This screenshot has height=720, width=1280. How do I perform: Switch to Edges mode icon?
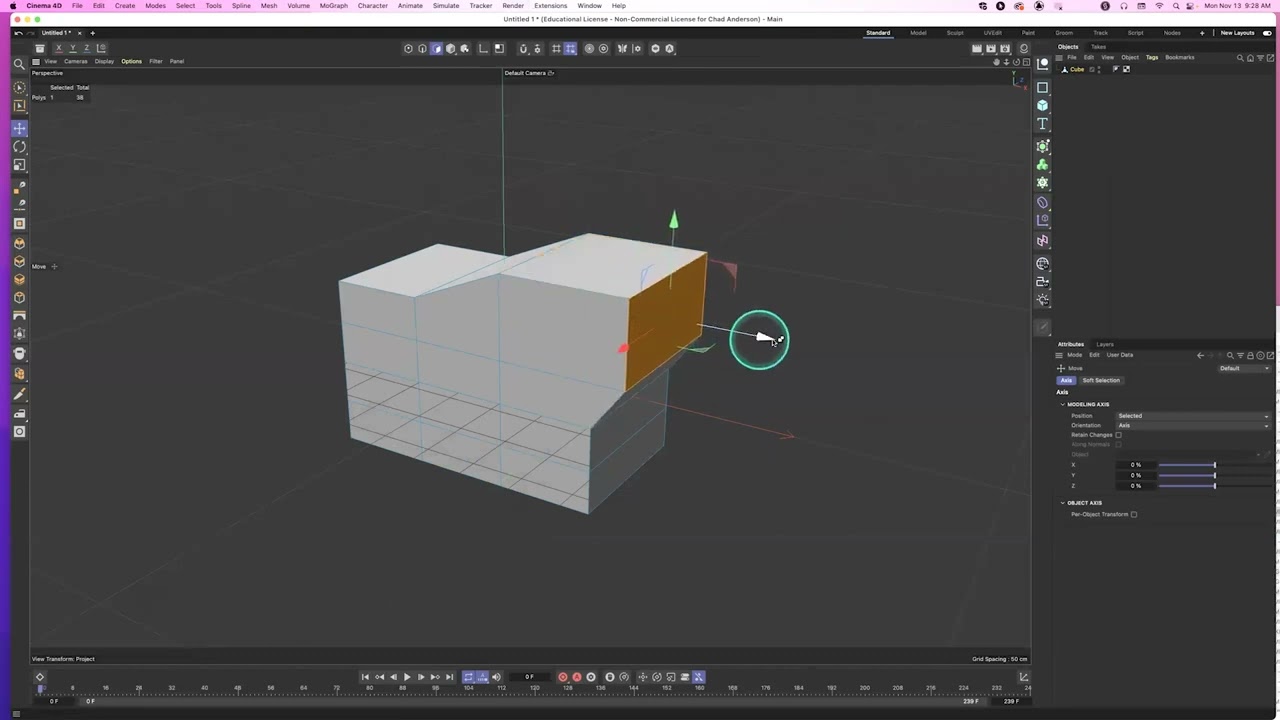(422, 48)
